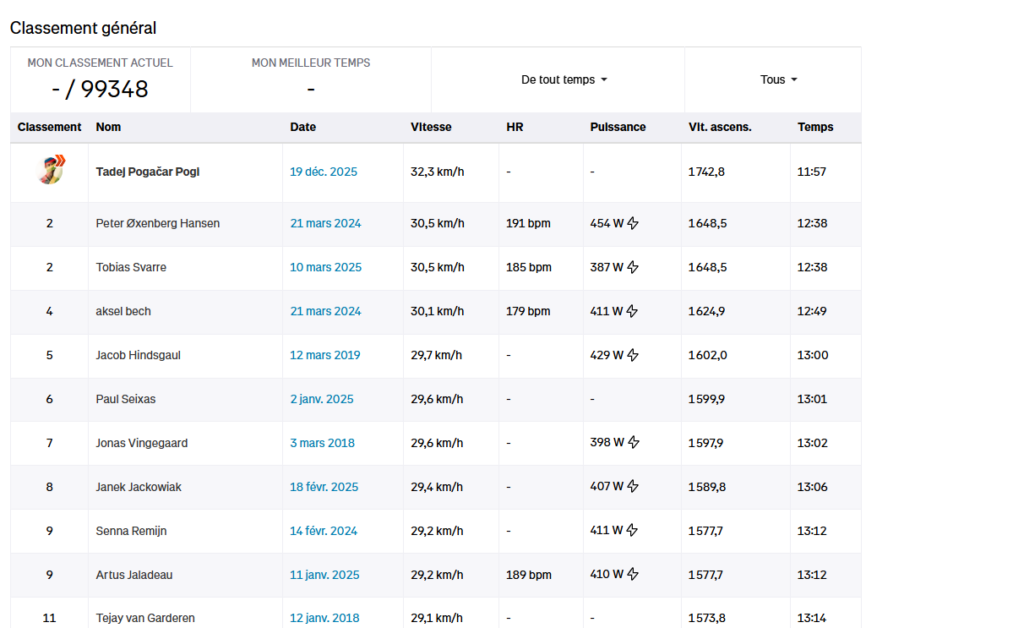Viewport: 1024px width, 628px height.
Task: Sort the leaderboard by the "Temps" column header
Action: coord(815,127)
